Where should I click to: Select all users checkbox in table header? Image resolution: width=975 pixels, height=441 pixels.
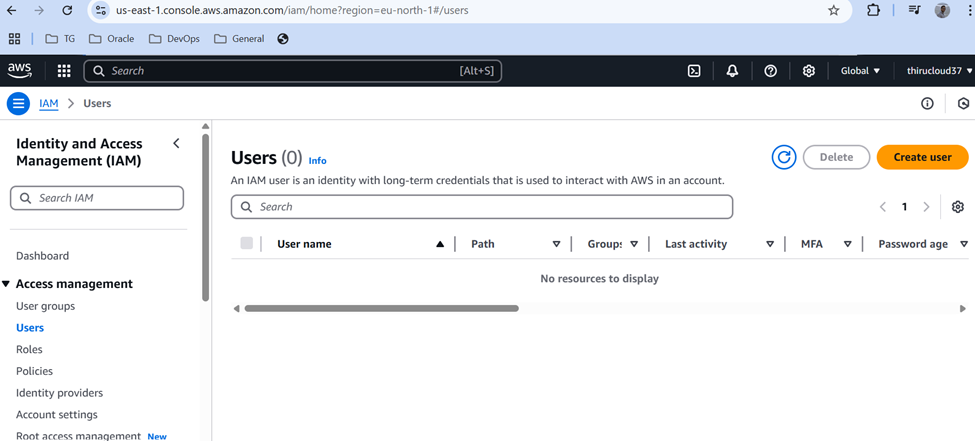click(246, 244)
